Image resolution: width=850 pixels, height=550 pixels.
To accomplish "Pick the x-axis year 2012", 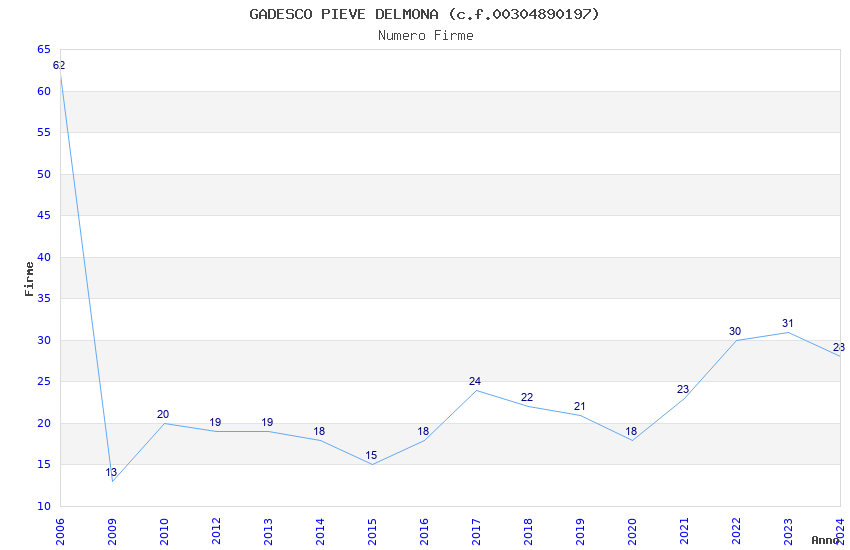I will pos(216,531).
